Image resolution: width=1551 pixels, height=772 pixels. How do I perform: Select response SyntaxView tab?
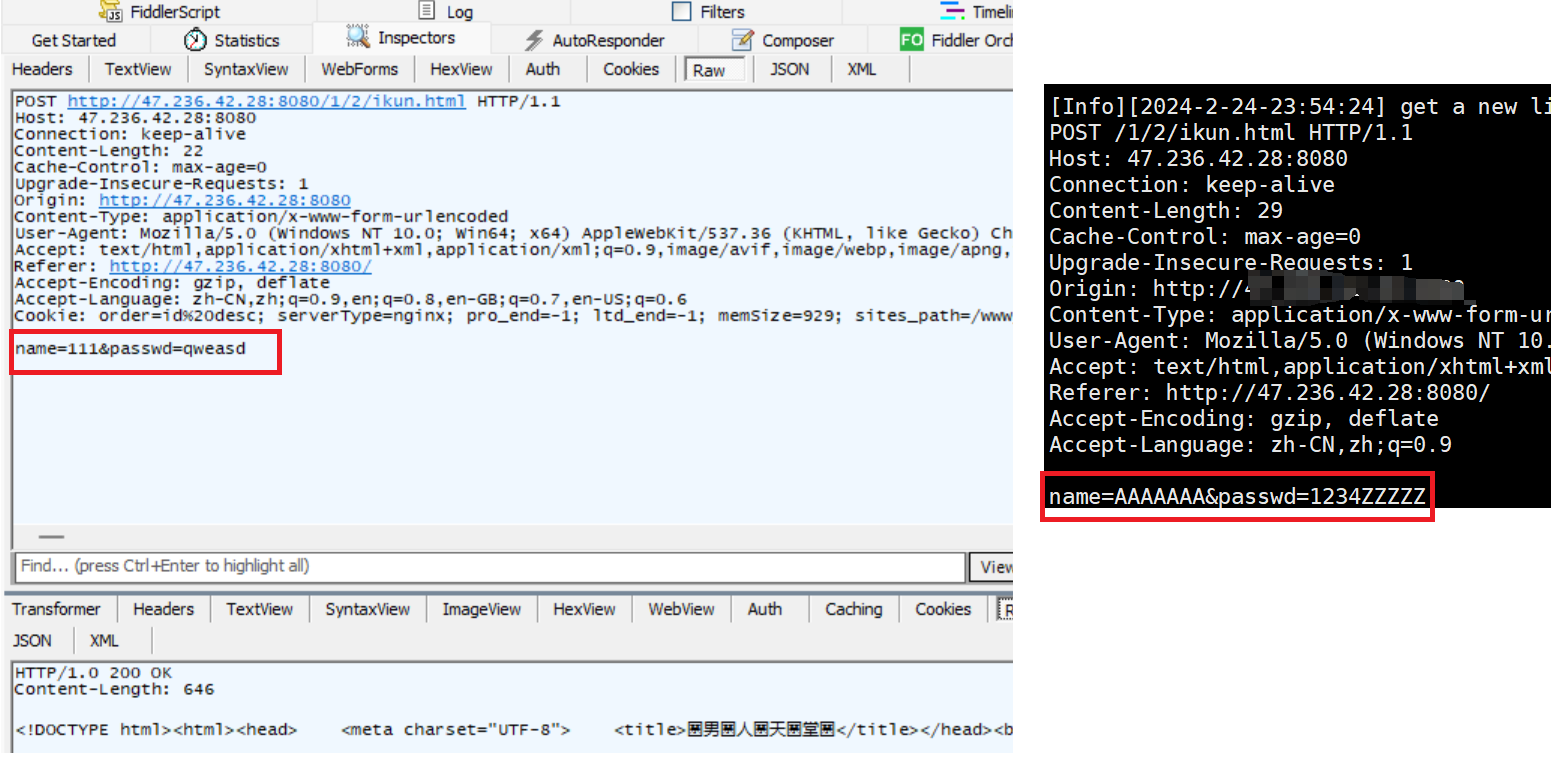368,609
